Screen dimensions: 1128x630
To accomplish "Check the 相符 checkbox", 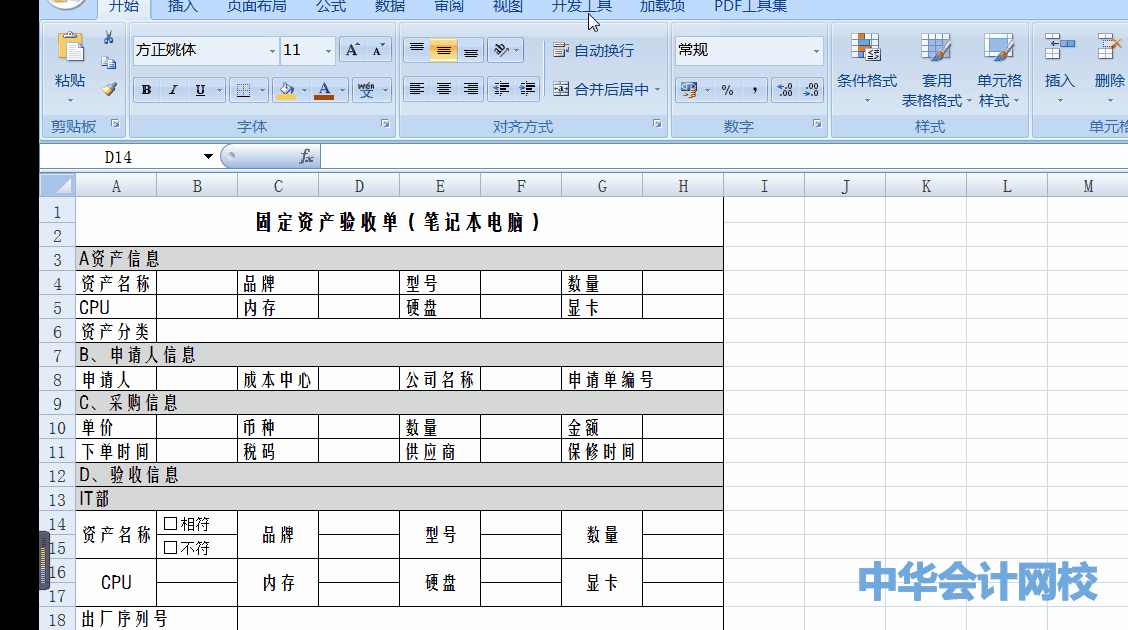I will (x=170, y=523).
